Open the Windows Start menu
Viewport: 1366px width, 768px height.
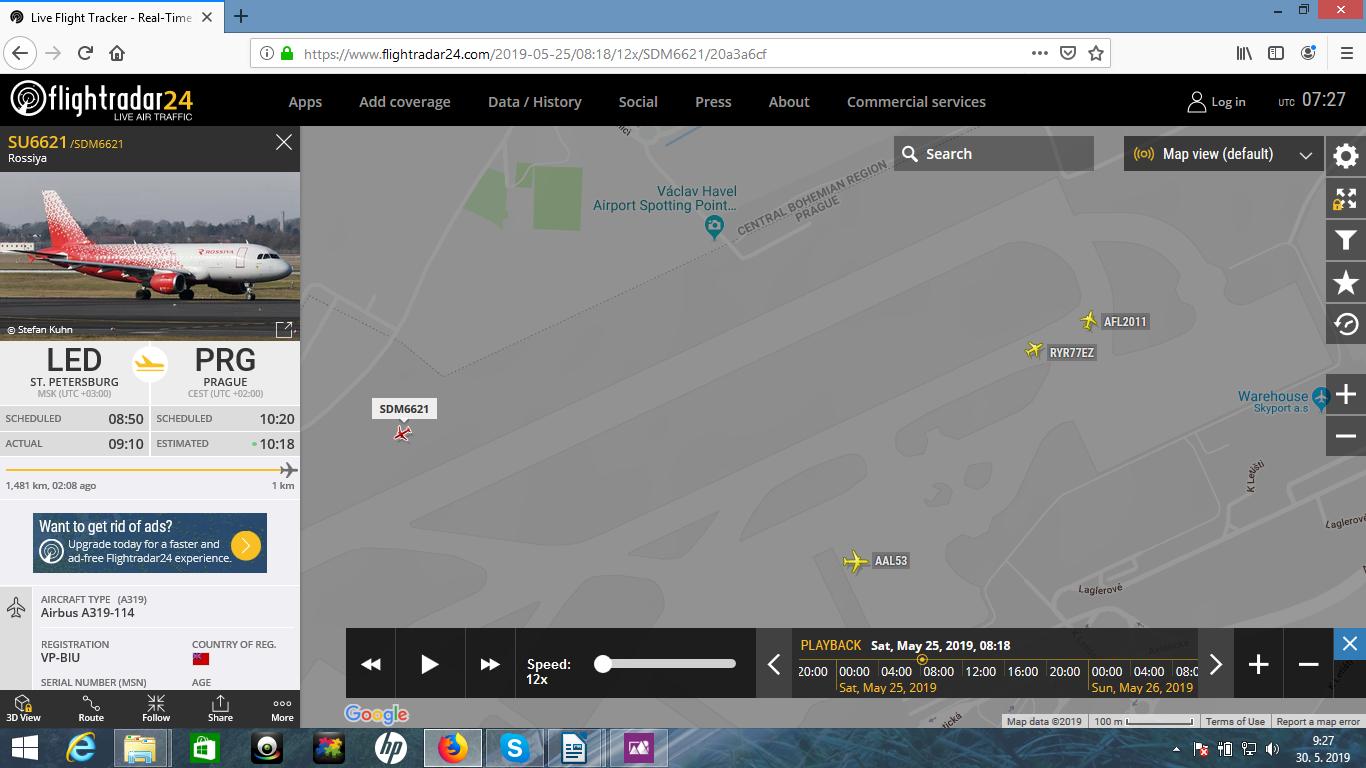pyautogui.click(x=24, y=748)
